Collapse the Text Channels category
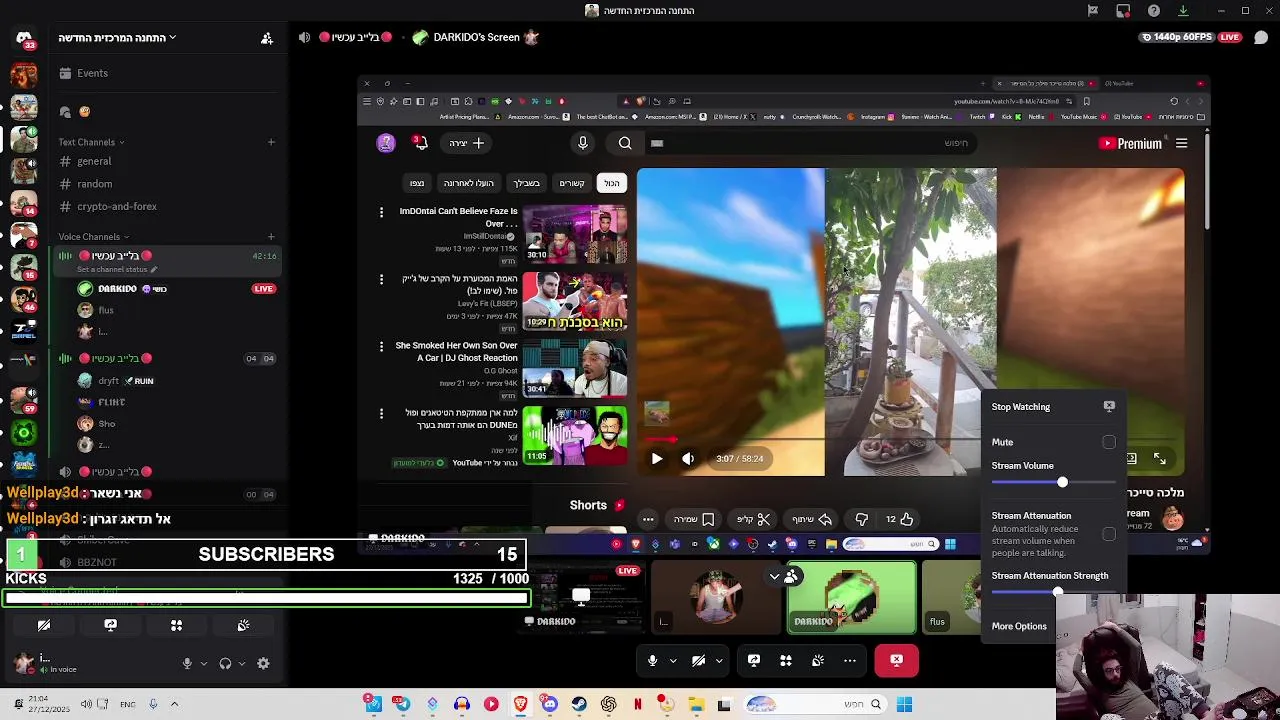 point(92,142)
